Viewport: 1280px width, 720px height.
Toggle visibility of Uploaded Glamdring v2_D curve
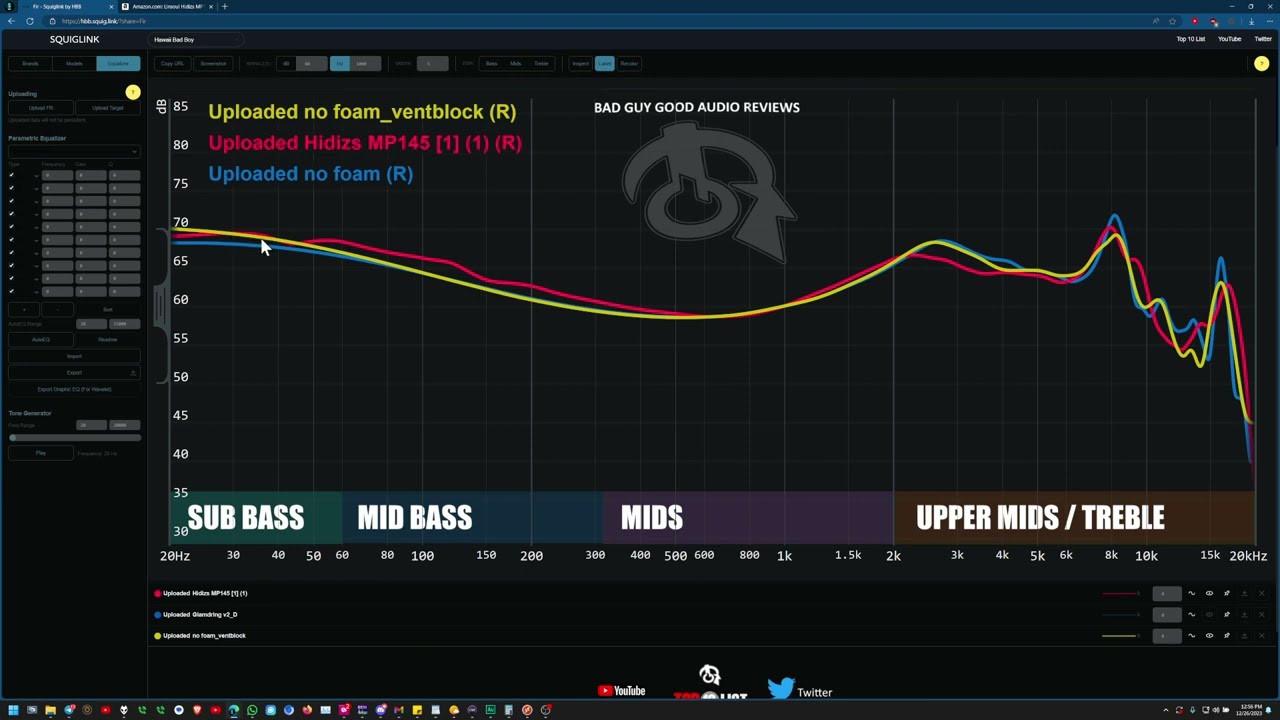coord(1209,614)
